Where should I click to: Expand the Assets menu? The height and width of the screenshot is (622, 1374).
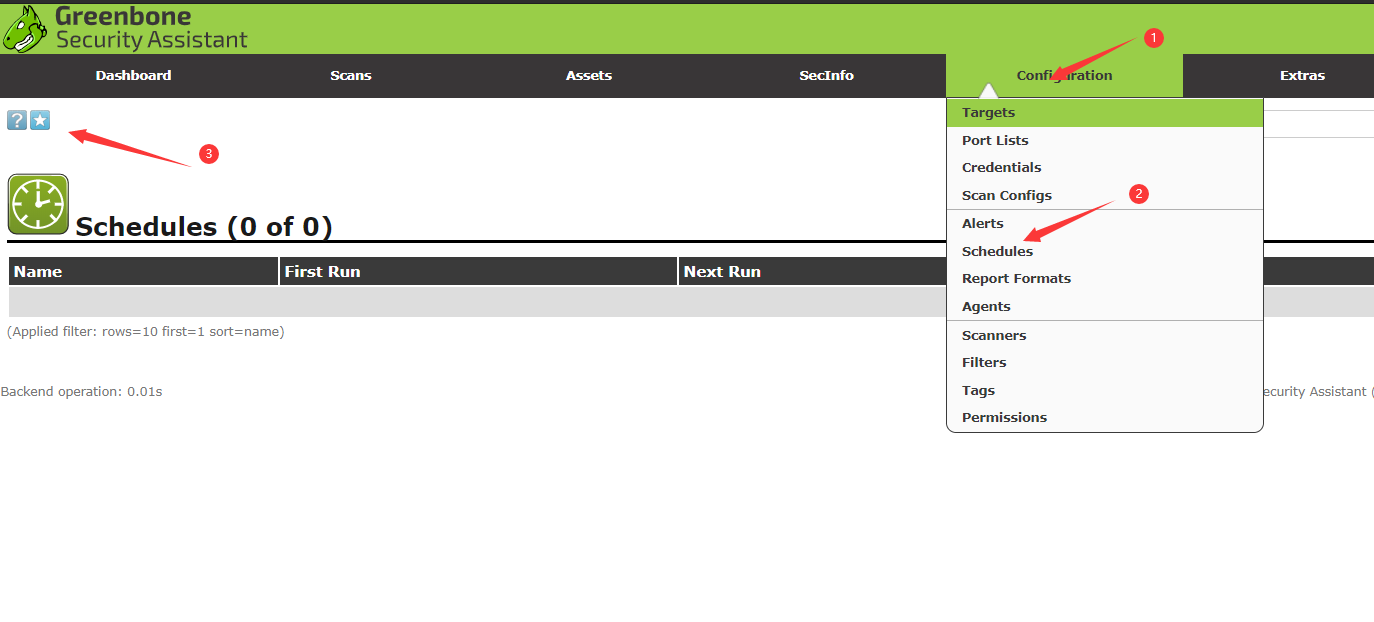pyautogui.click(x=589, y=76)
